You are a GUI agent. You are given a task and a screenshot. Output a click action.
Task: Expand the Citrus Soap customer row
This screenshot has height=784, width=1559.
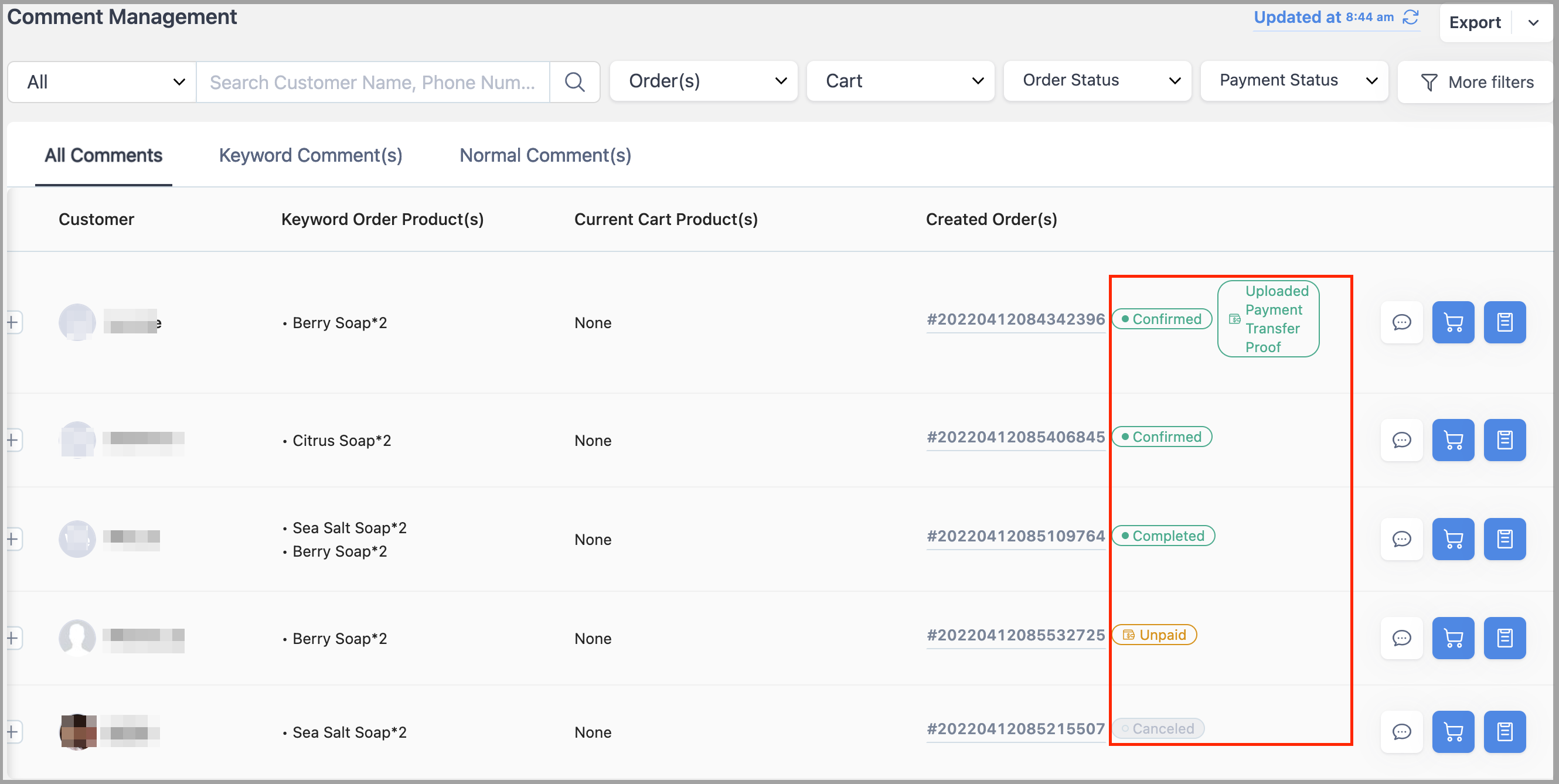[13, 441]
